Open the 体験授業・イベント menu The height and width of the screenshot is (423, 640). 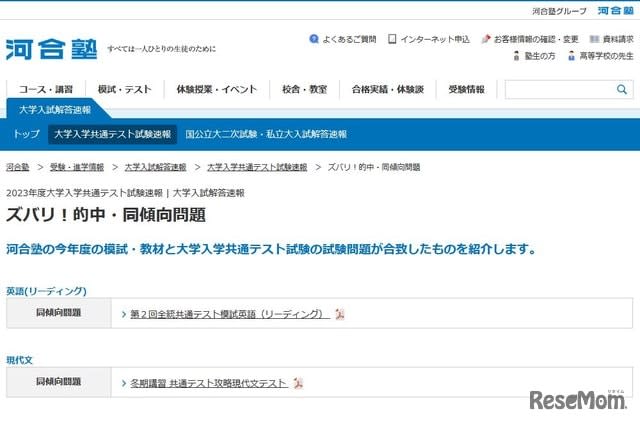point(217,89)
